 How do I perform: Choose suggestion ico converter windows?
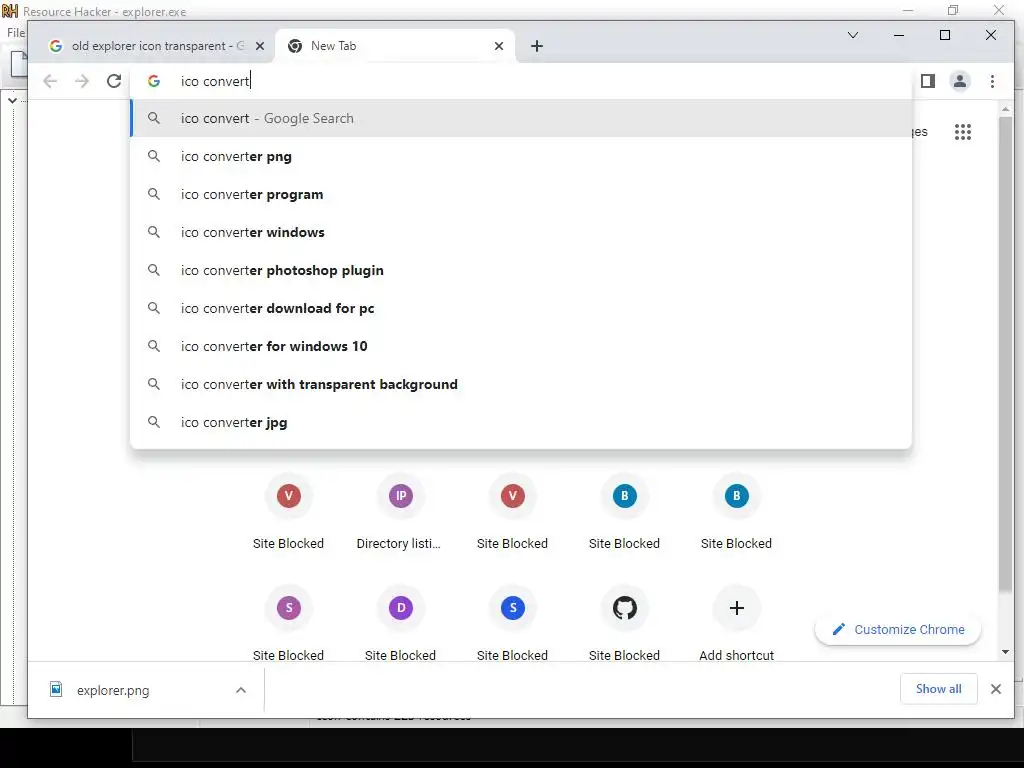(521, 232)
